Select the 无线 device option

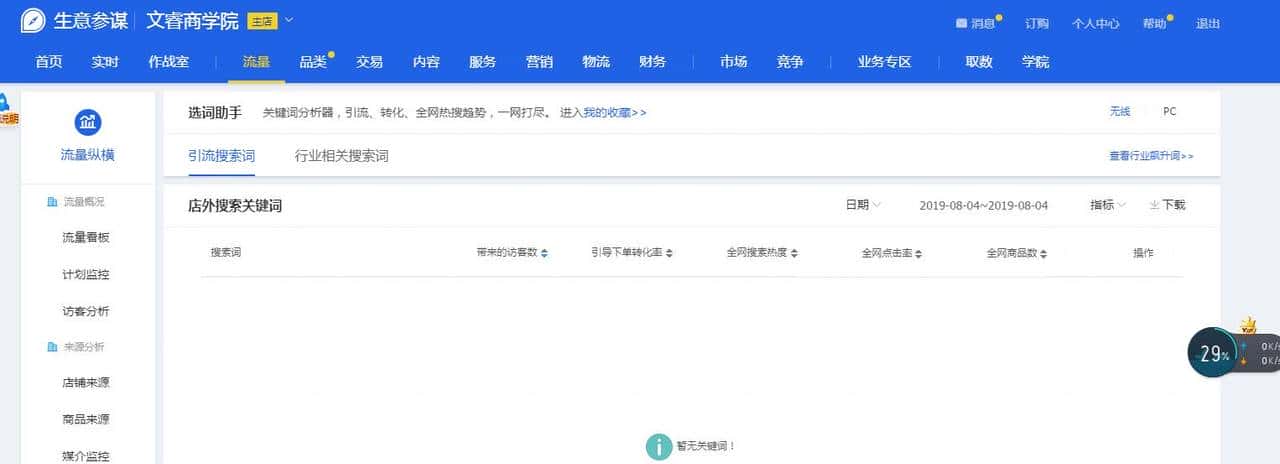(1120, 112)
